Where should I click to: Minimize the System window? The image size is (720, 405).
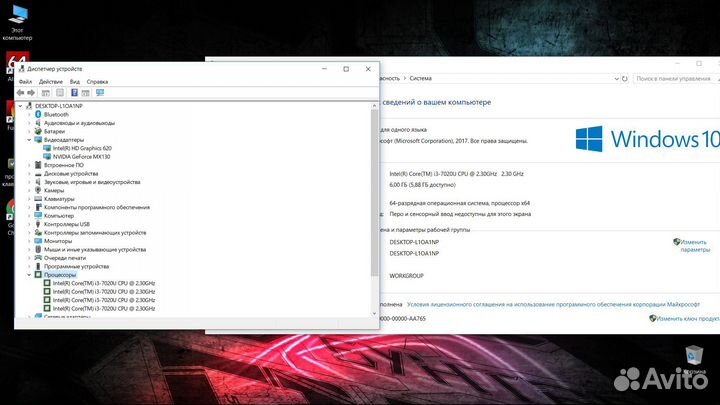click(x=677, y=63)
